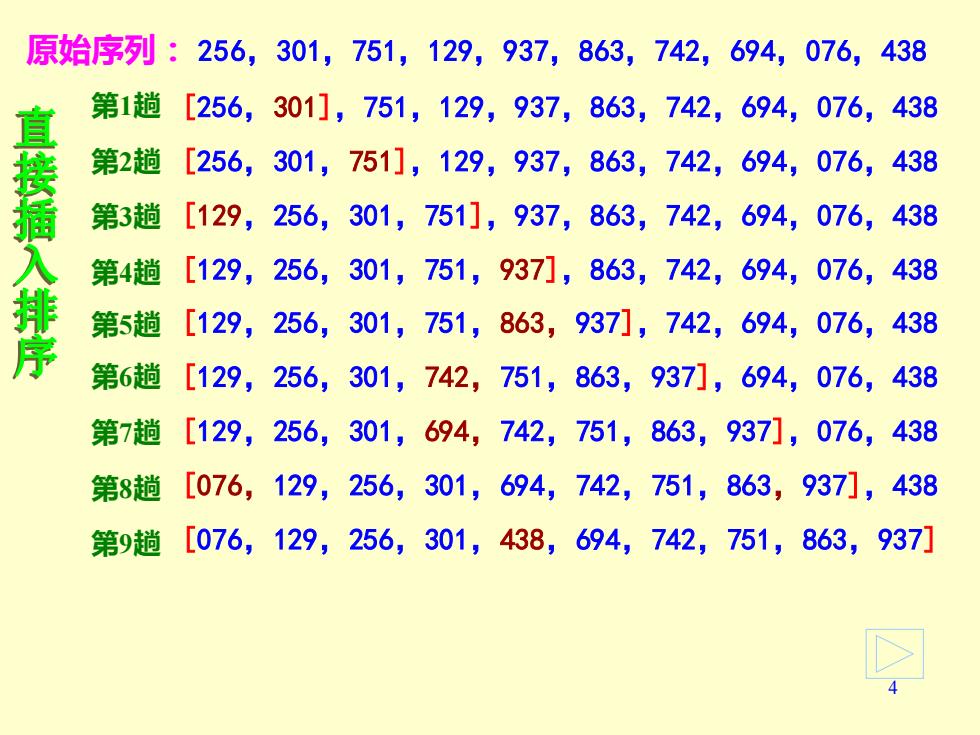Screen dimensions: 980x735
Task: Click the red 301 in the 第1趟 row
Action: 295,107
